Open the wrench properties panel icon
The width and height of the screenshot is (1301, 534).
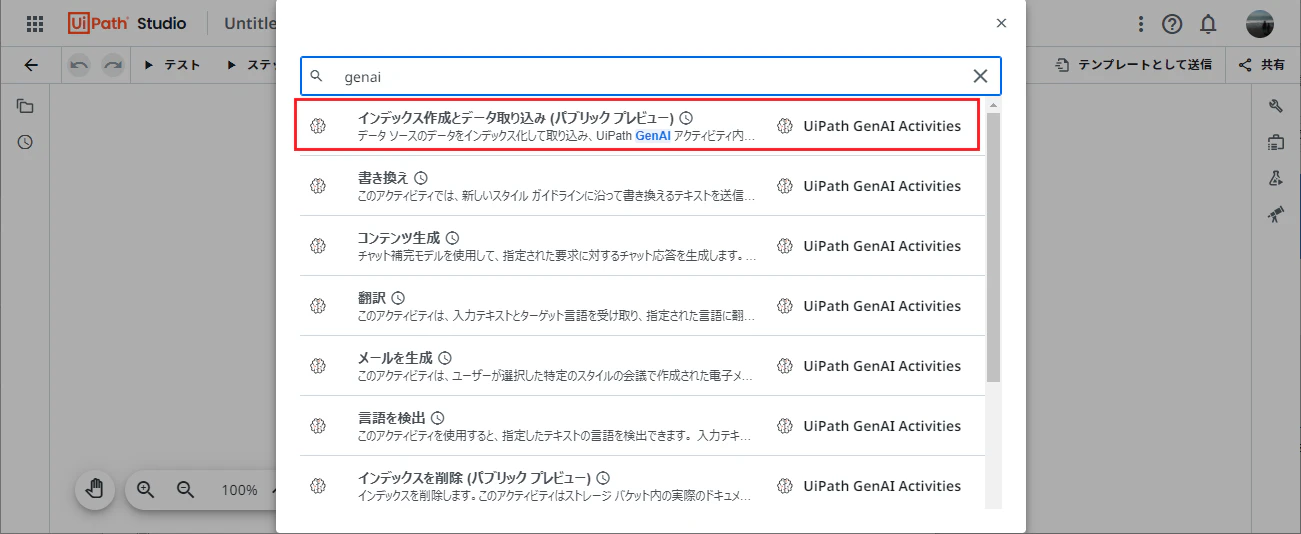[x=1275, y=107]
